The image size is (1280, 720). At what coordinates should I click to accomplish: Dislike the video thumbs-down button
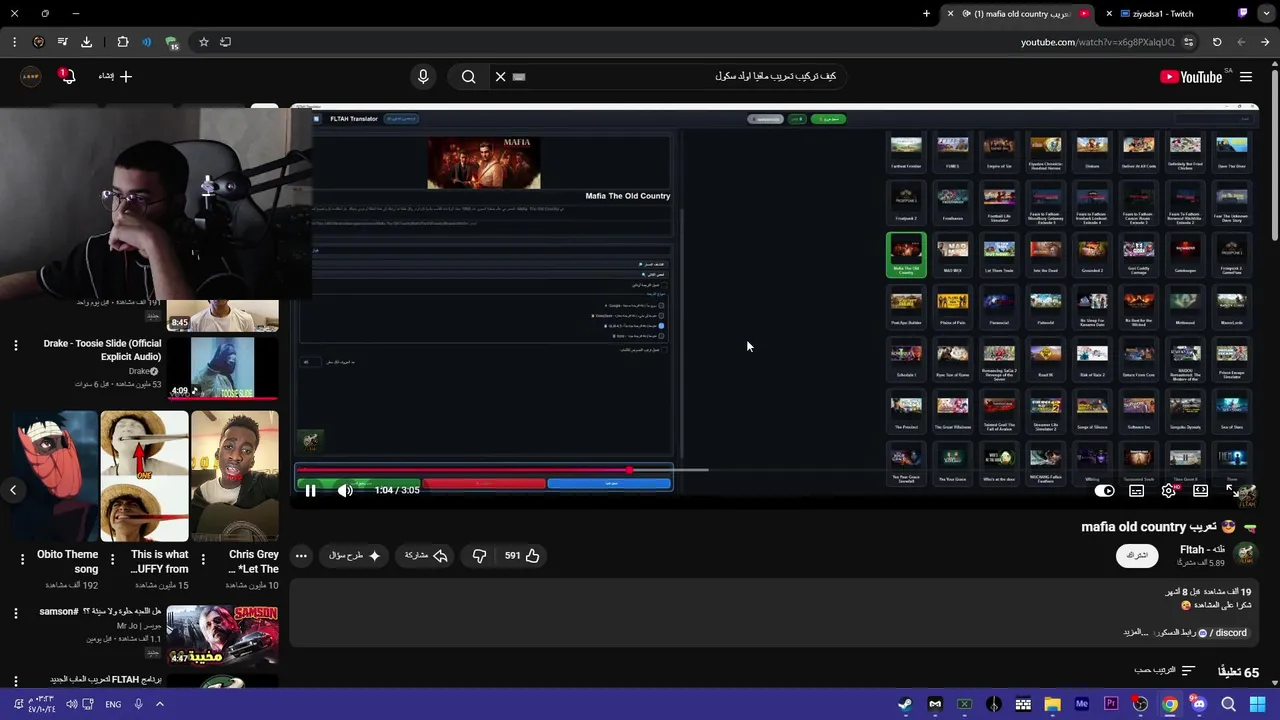pyautogui.click(x=479, y=555)
